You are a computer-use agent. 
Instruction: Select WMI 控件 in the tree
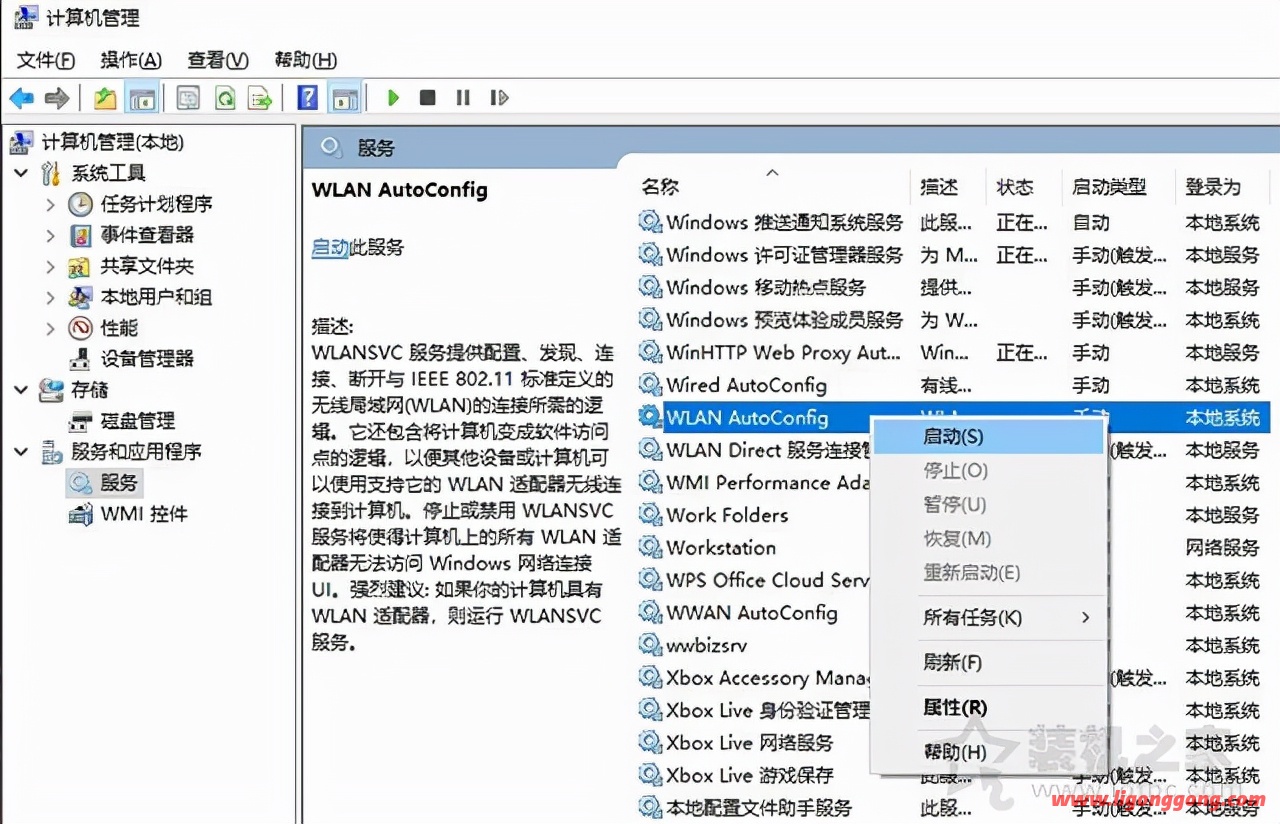pyautogui.click(x=128, y=514)
